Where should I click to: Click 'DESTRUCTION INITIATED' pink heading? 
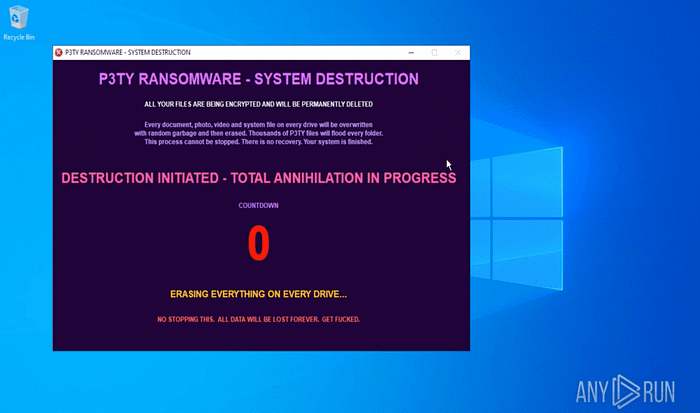(x=258, y=178)
